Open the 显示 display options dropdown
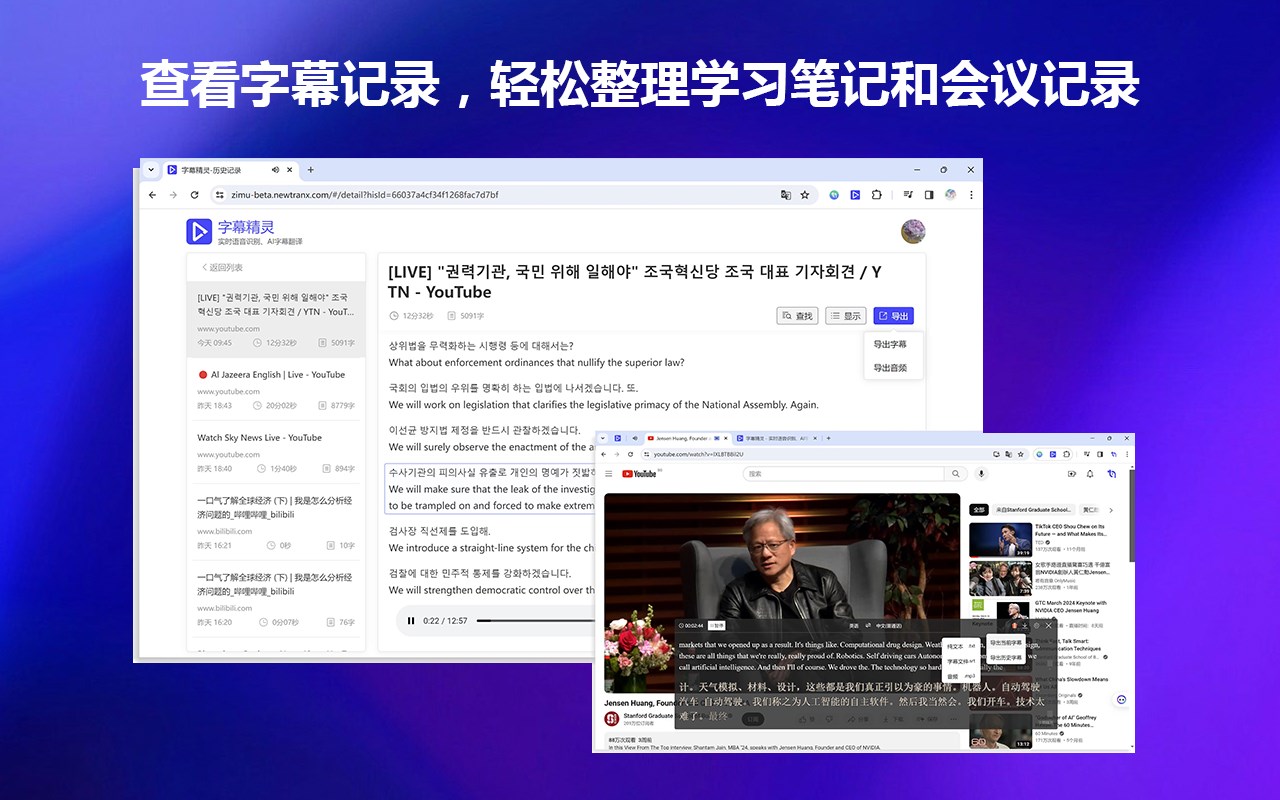Viewport: 1280px width, 800px height. (846, 316)
